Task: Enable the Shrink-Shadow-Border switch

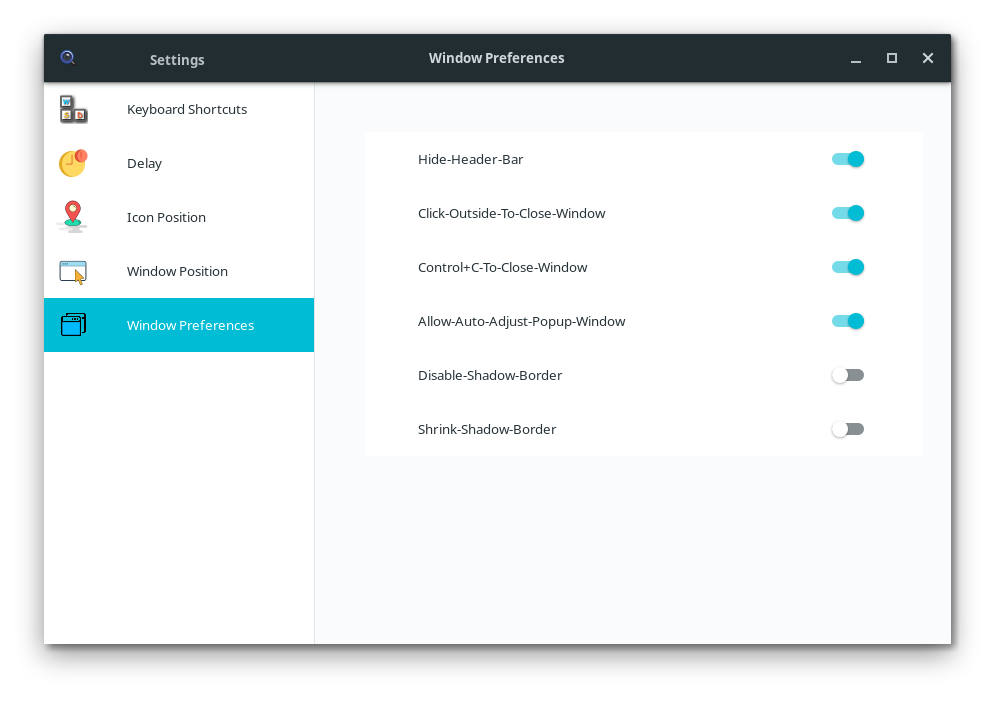Action: pos(847,429)
